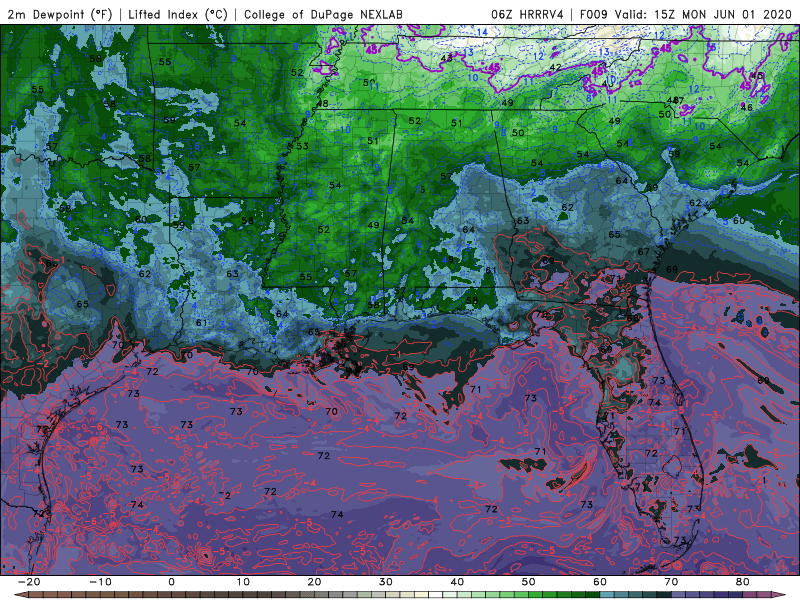Viewport: 800px width, 600px height.
Task: Click the '-20' colorbar scale label
Action: (29, 582)
